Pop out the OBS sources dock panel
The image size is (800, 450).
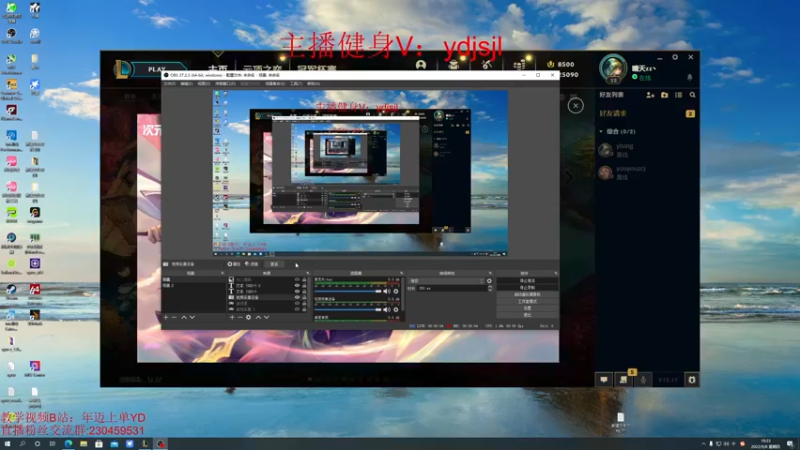pyautogui.click(x=307, y=273)
